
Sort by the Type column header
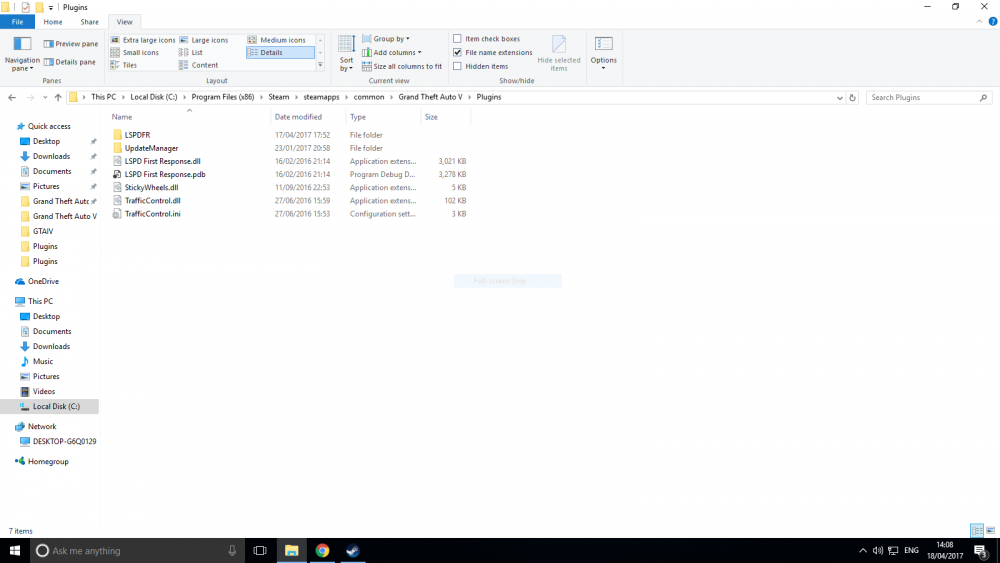358,117
